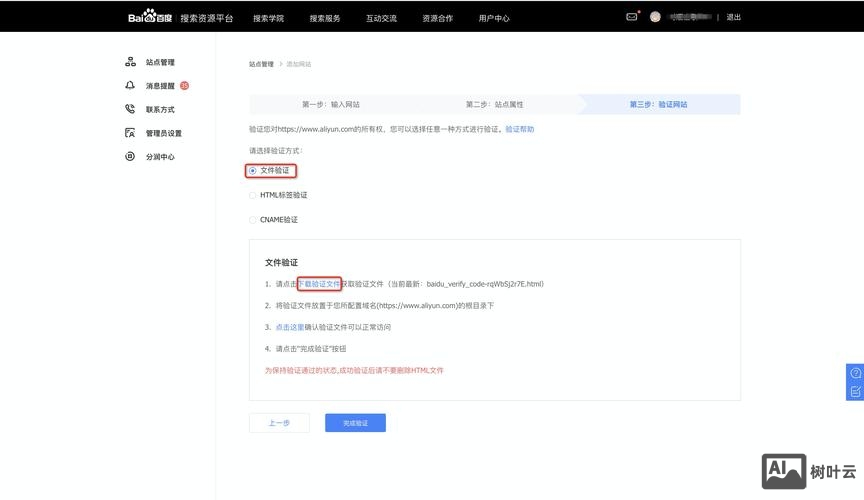The height and width of the screenshot is (500, 864).
Task: Click the 下载验证文件 download link
Action: (x=319, y=284)
